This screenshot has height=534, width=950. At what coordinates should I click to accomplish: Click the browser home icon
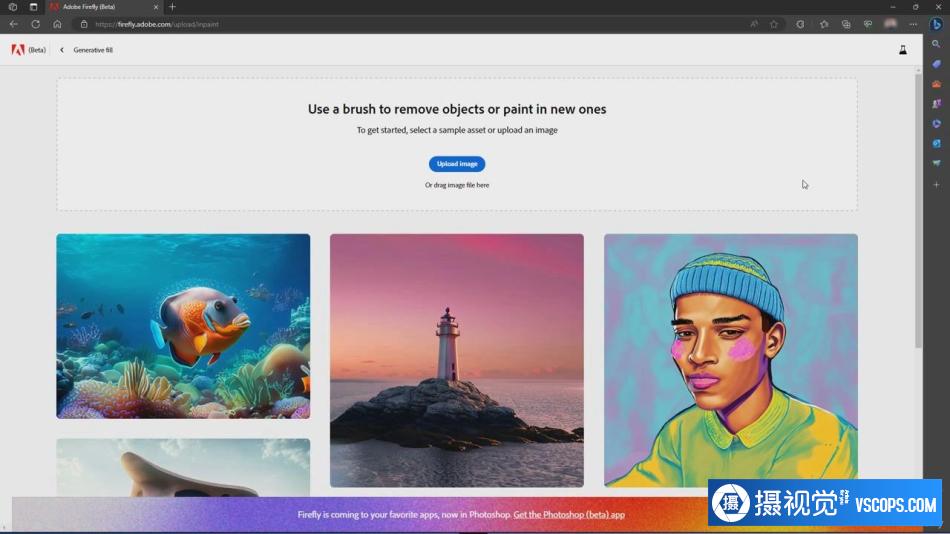[57, 24]
